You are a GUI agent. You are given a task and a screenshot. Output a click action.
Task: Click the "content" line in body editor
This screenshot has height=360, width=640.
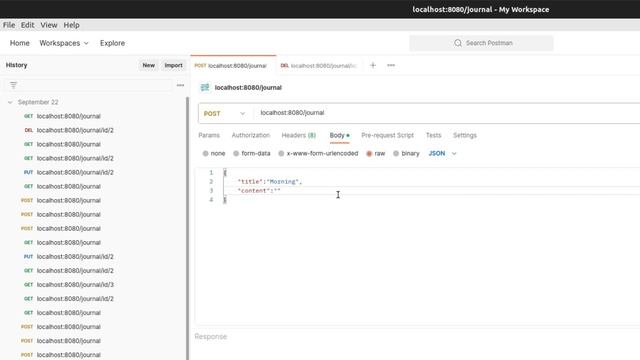coord(259,191)
